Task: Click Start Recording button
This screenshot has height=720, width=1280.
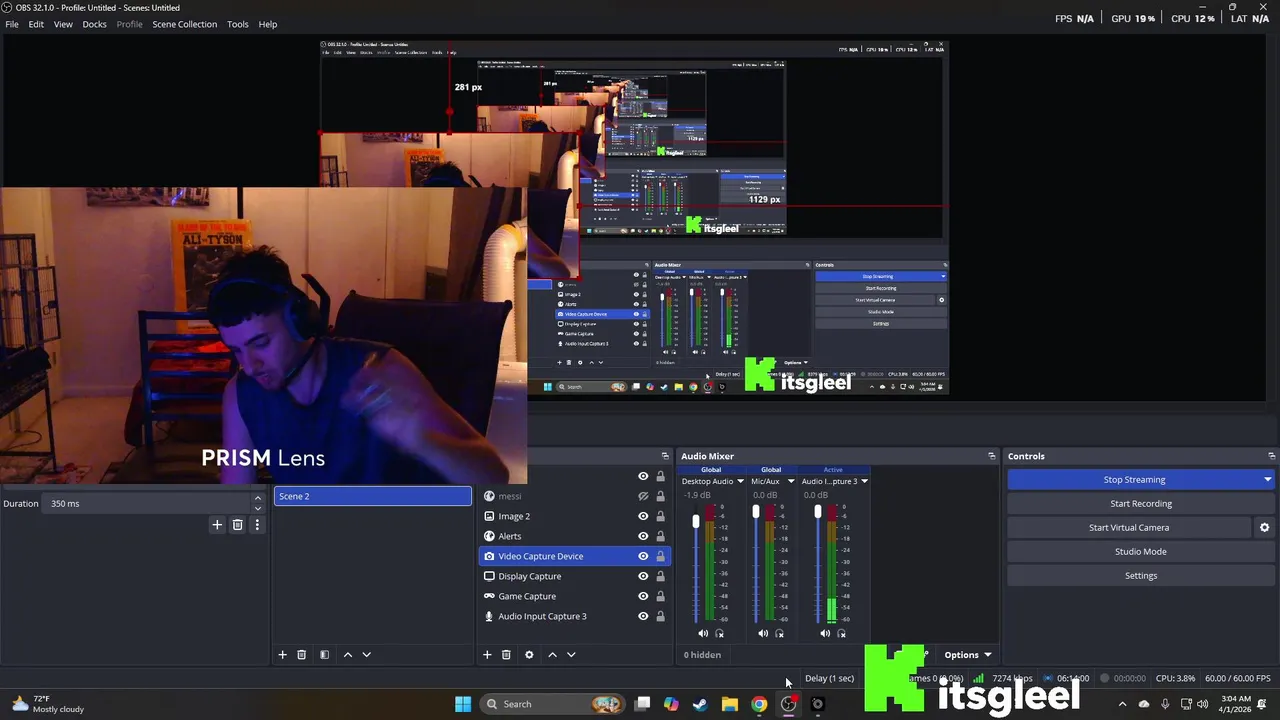Action: (1141, 504)
